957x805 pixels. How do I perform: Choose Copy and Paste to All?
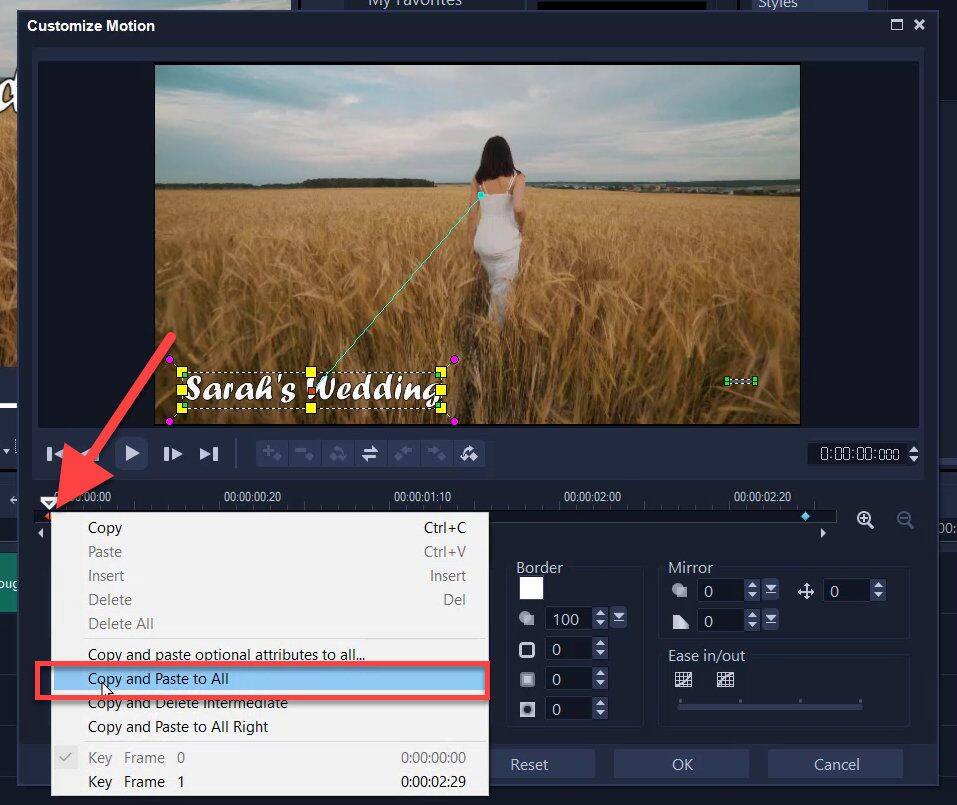pyautogui.click(x=158, y=678)
